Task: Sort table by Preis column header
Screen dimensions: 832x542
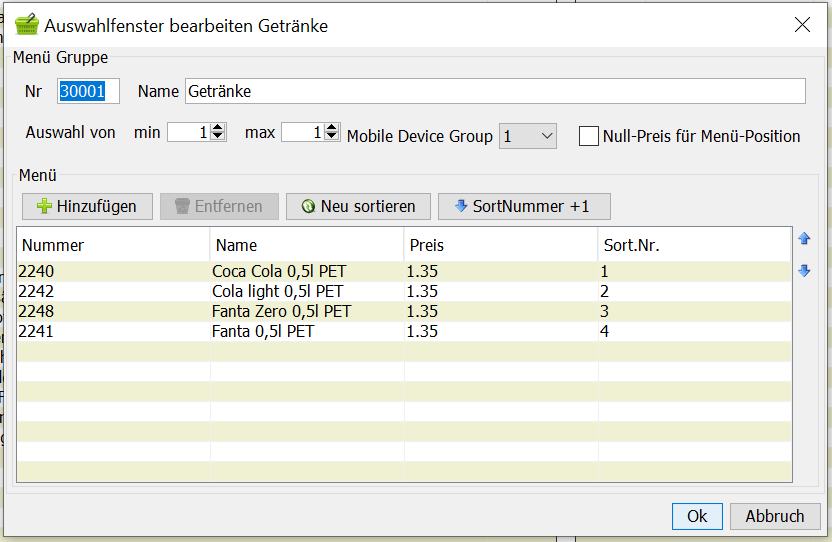Action: pos(501,245)
